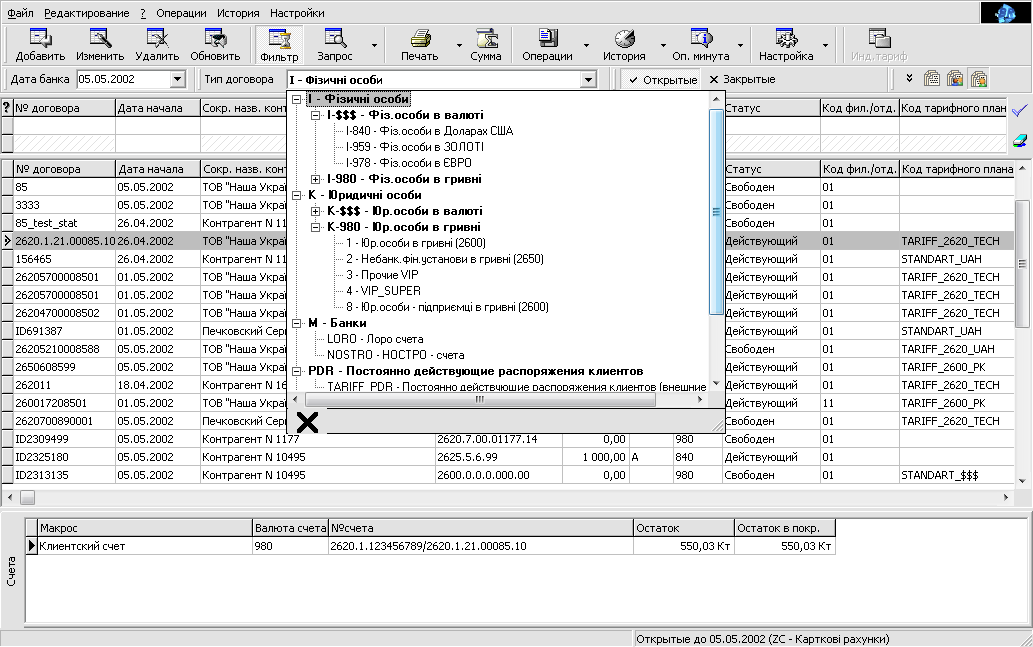
Task: Open the Оп. минута dropdown arrow
Action: 740,45
